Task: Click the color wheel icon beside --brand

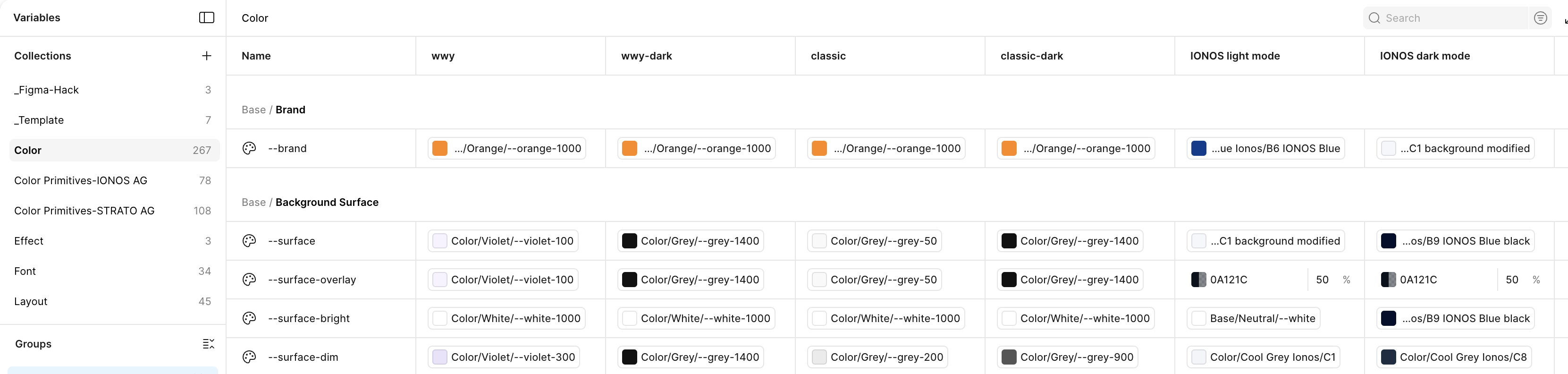Action: point(250,148)
